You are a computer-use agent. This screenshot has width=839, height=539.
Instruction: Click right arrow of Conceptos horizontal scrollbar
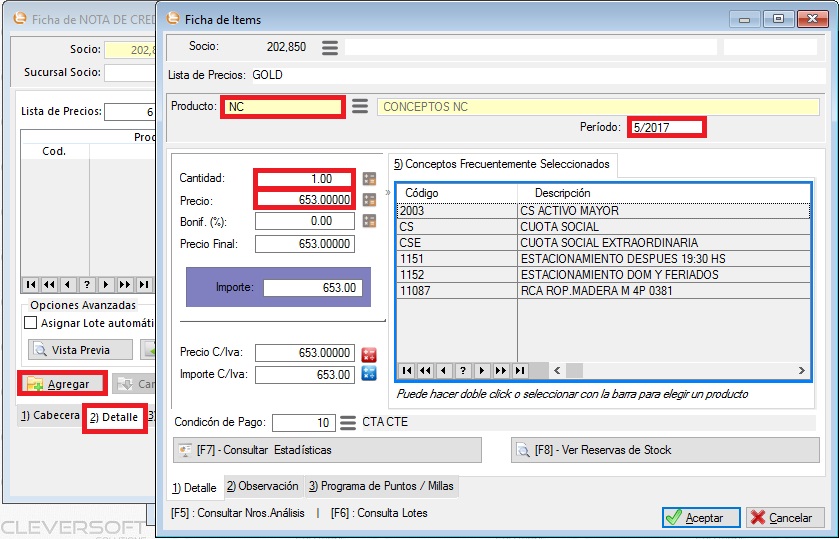tap(801, 370)
